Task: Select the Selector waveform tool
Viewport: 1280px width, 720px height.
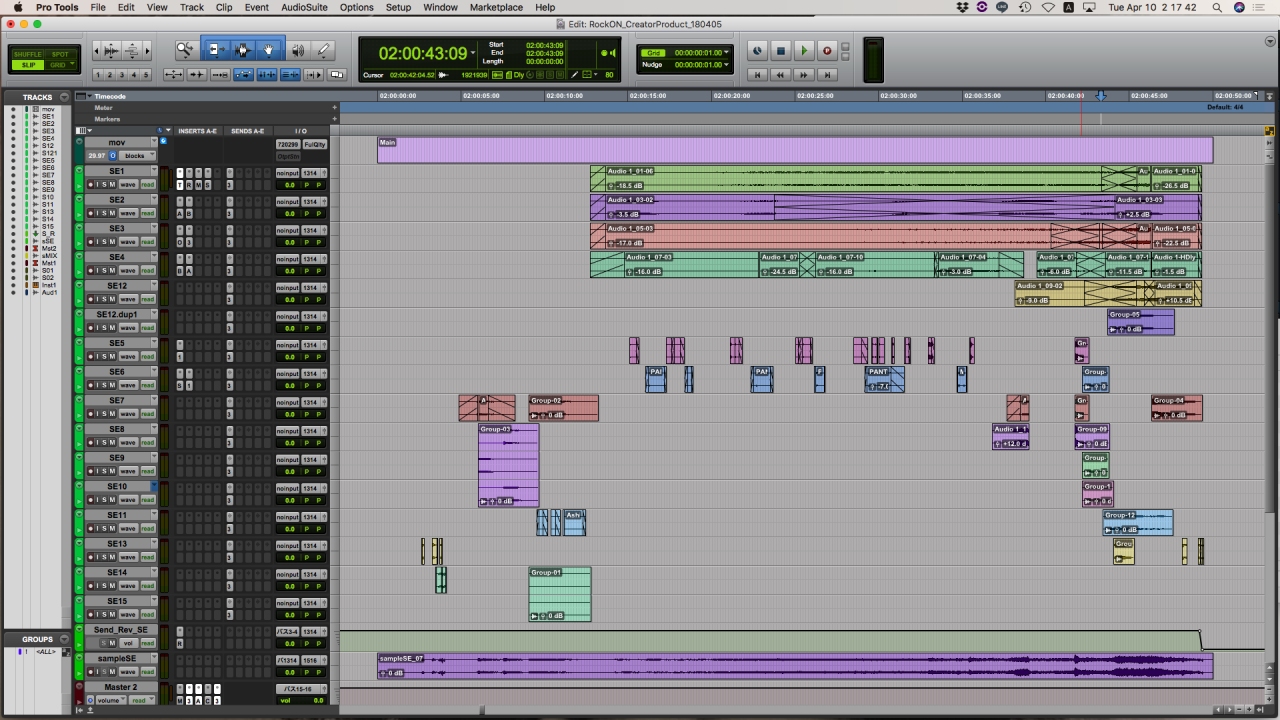Action: coord(242,50)
